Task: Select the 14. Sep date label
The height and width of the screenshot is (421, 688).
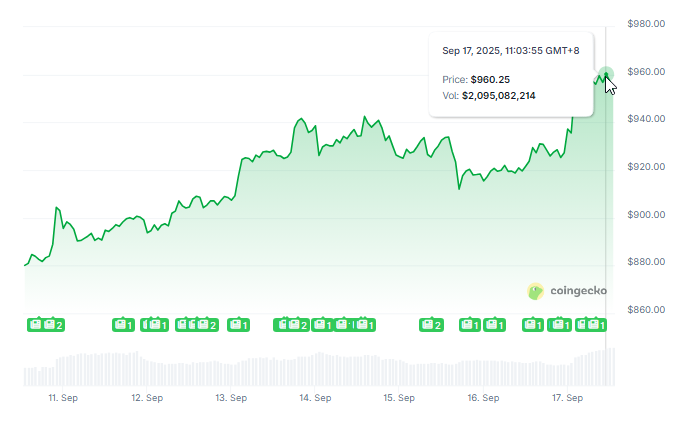Action: coord(315,398)
